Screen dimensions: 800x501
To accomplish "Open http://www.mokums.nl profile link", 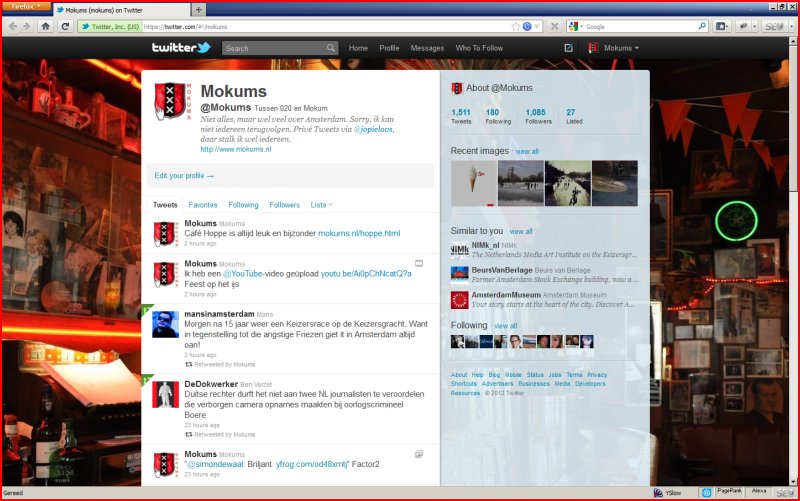I will [x=236, y=149].
